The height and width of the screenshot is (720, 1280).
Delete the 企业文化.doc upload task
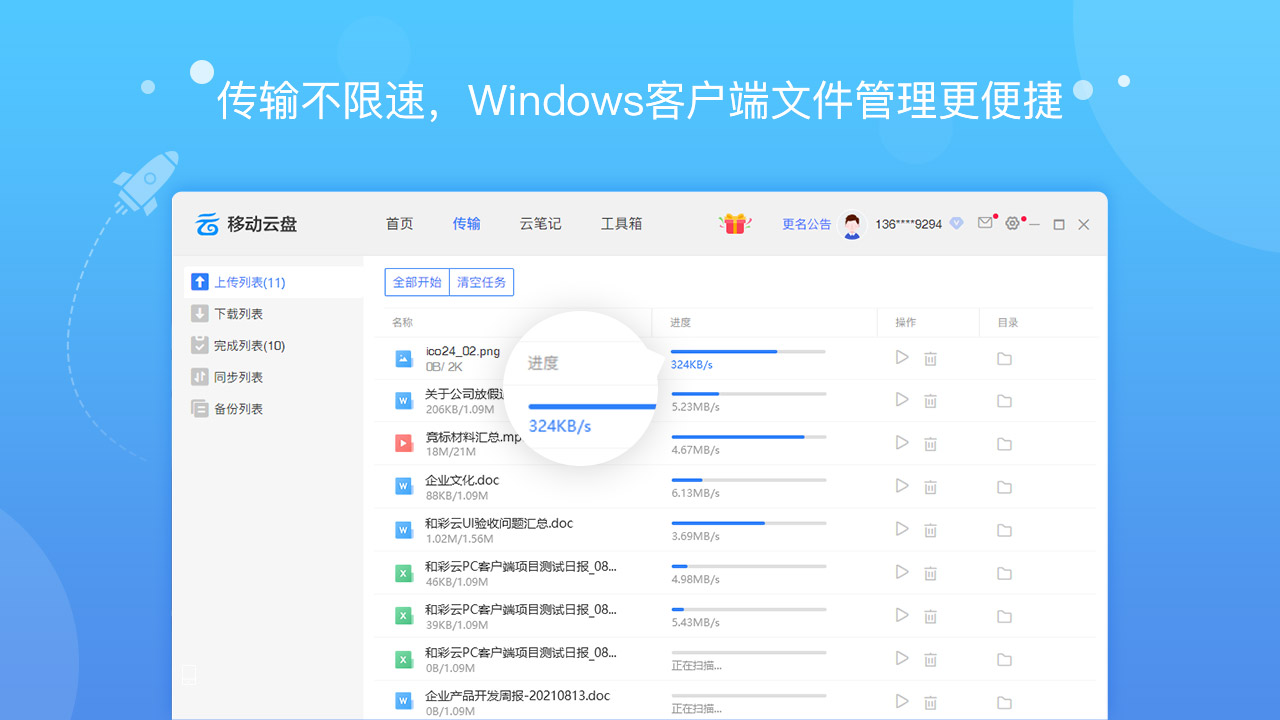[930, 487]
